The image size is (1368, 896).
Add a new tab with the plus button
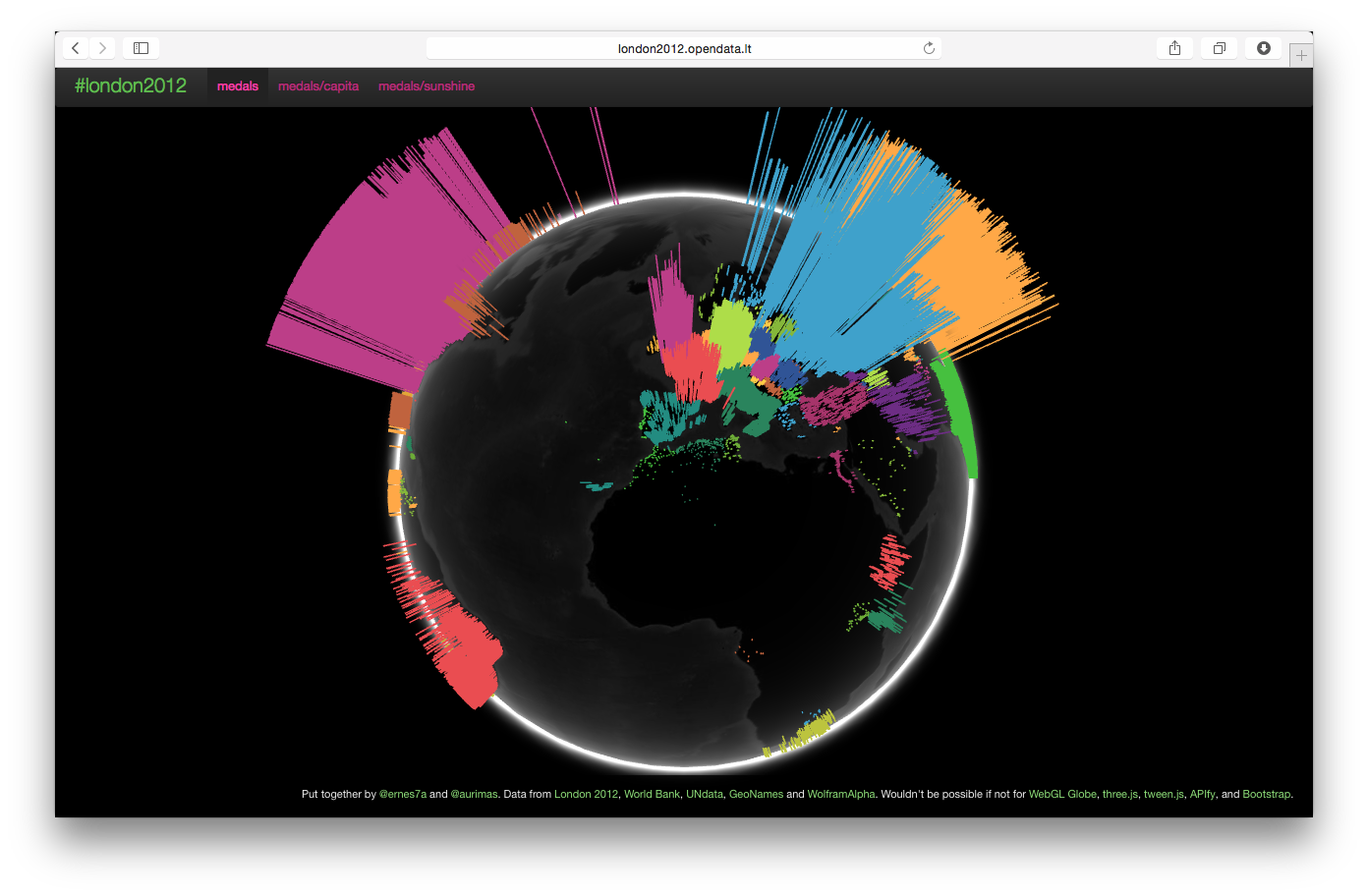point(1301,56)
